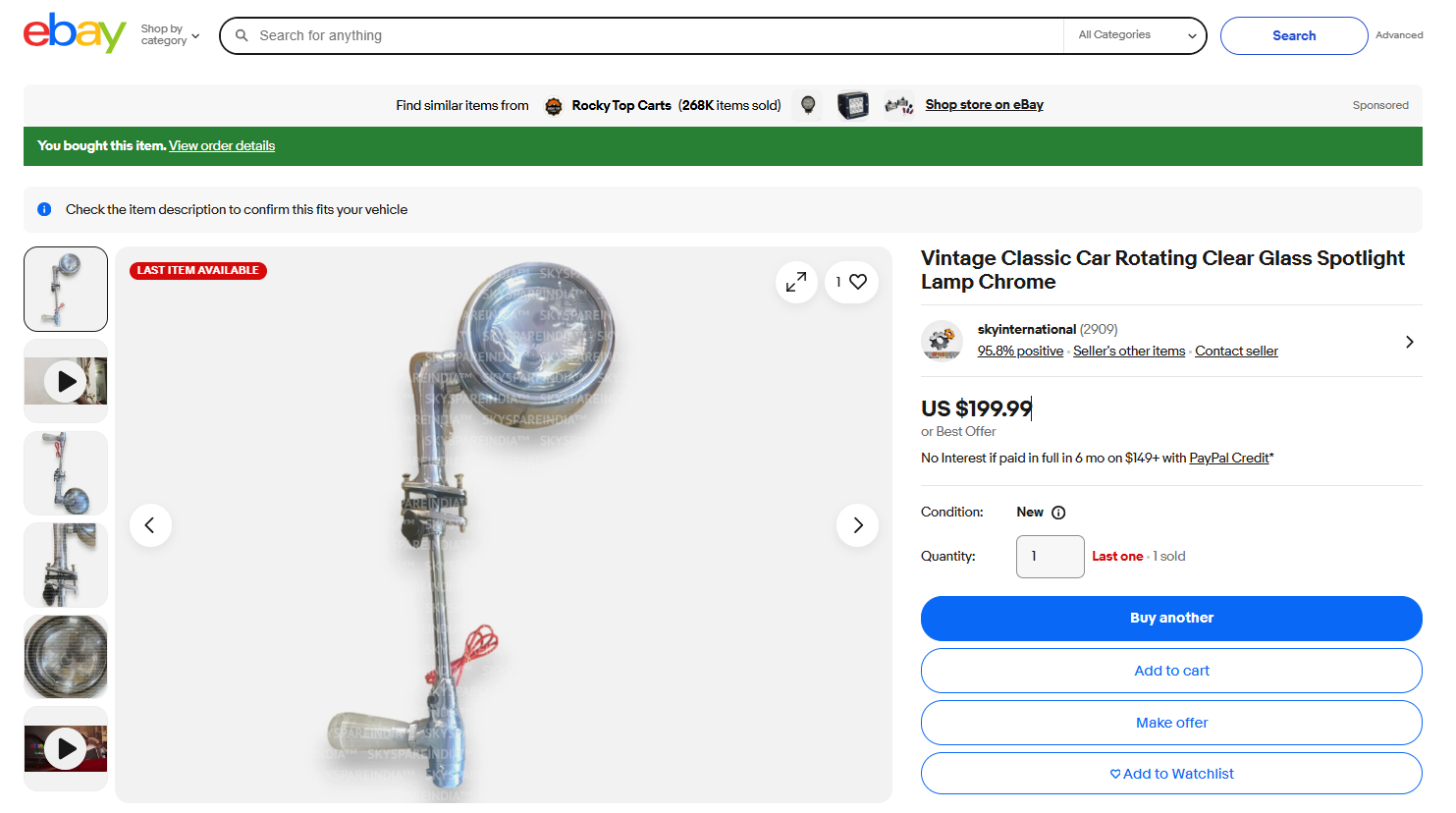Play the last video thumbnail

point(66,749)
